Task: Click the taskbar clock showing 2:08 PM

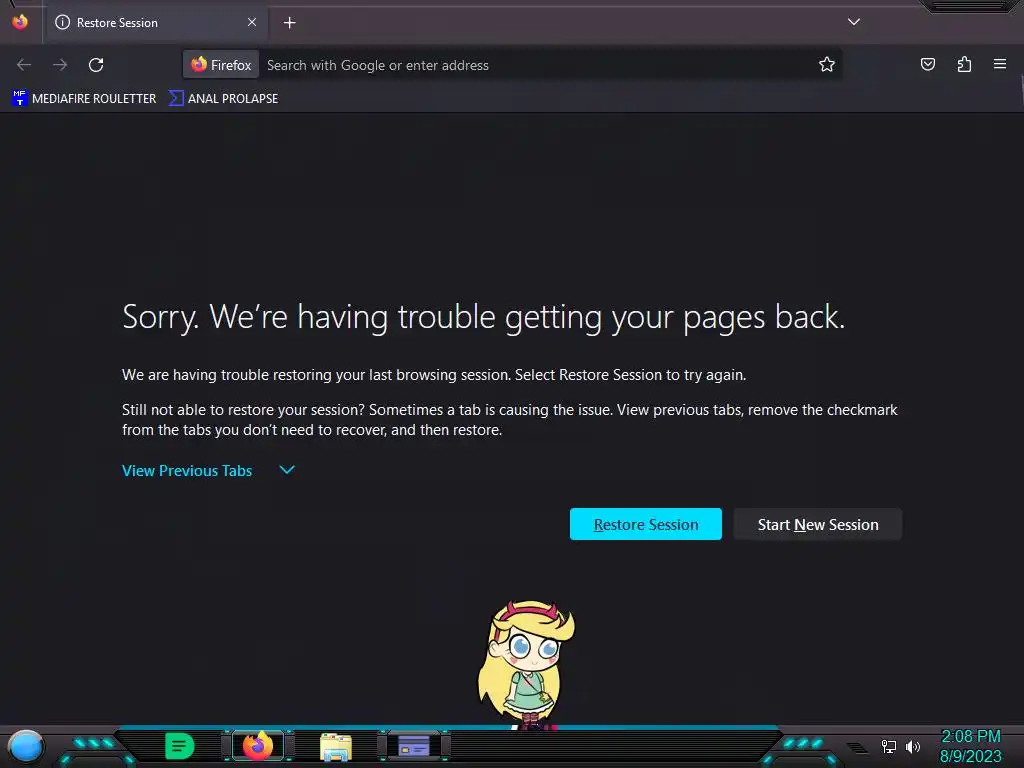Action: [970, 737]
